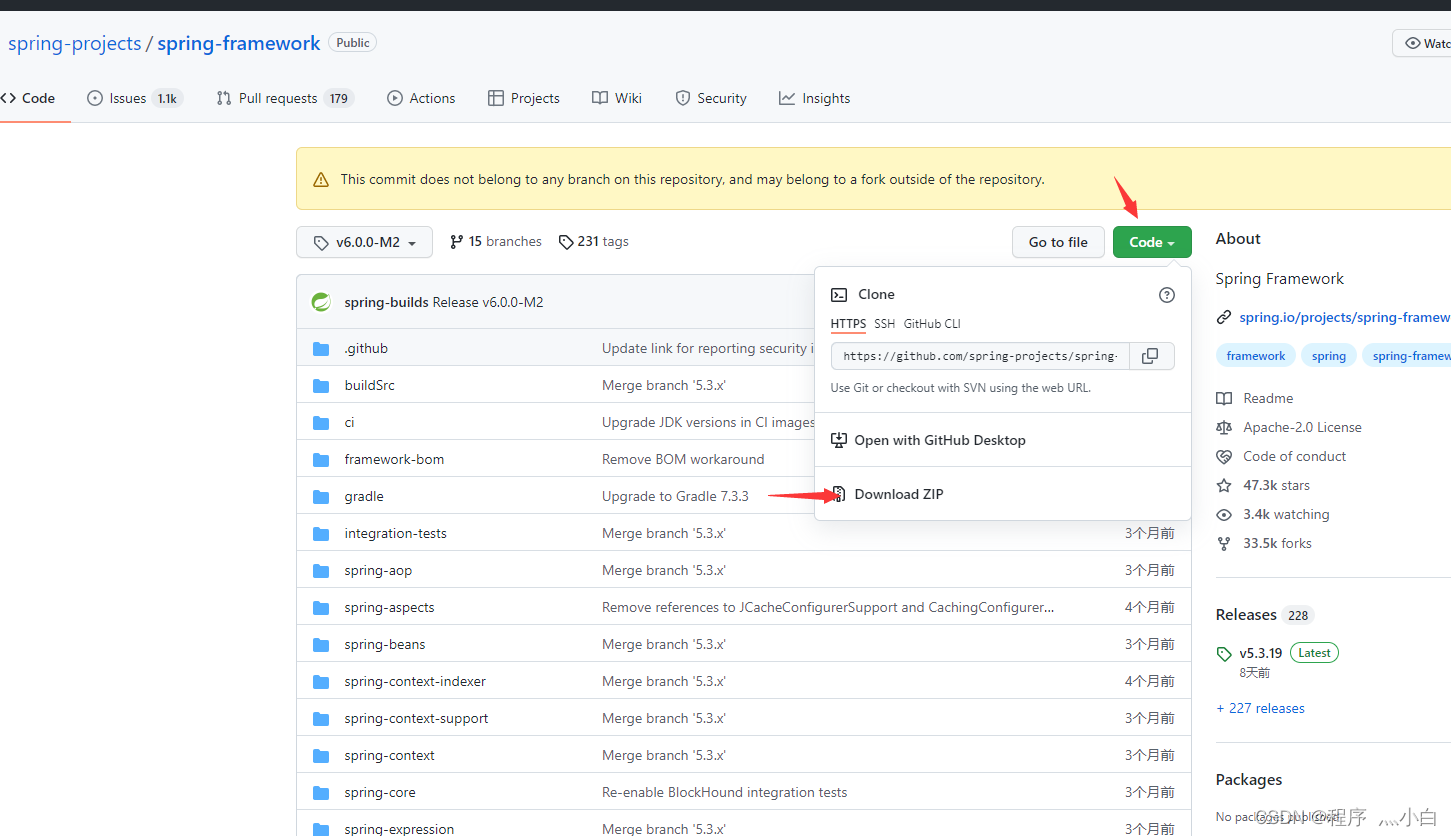Screen dimensions: 1451x836
Task: Open Upgrade to Gradle 7.3.3 commit message
Action: point(675,496)
